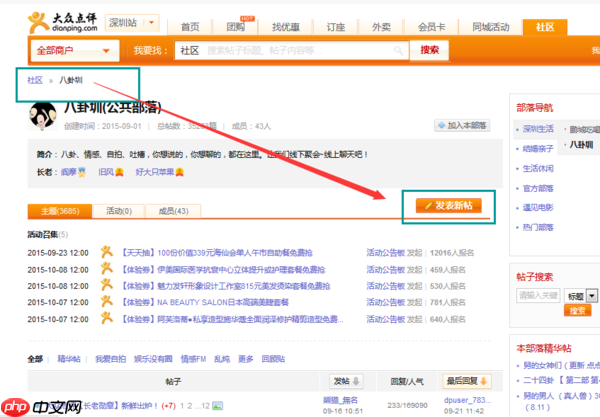Open the 阿芙洛蒂 event link
600x417 pixels.
pos(232,319)
